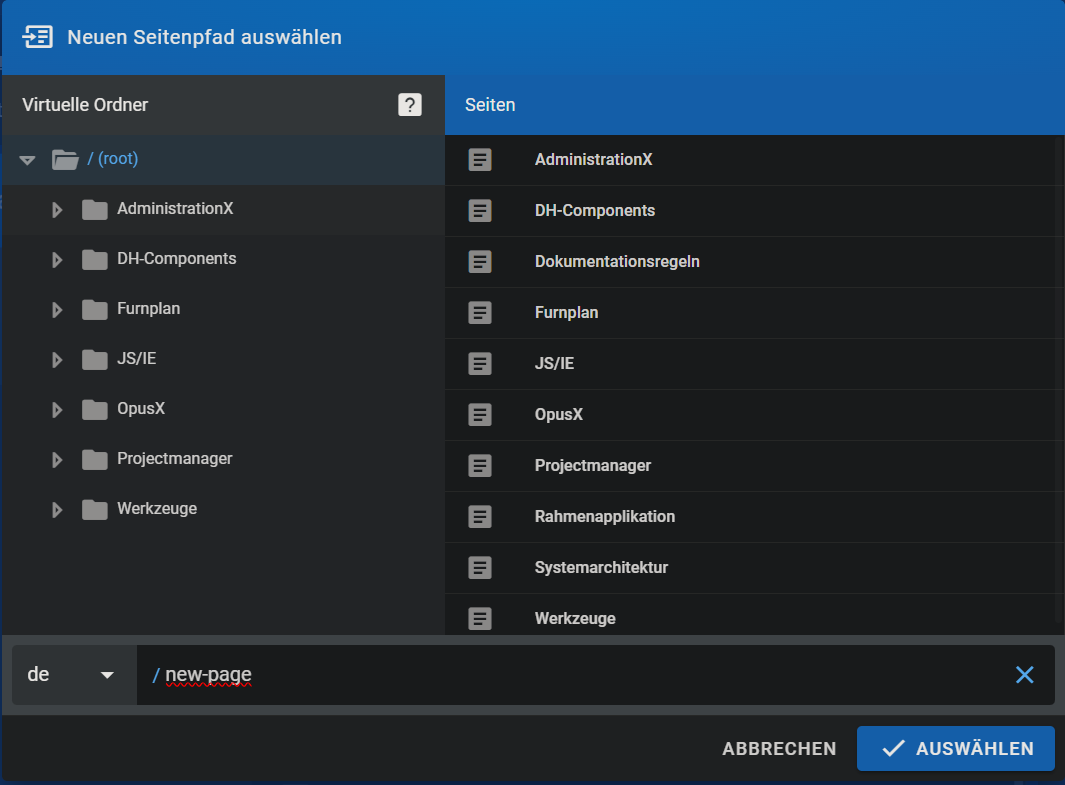Click the Dokumentationsregeln page icon
The image size is (1065, 785).
(480, 262)
